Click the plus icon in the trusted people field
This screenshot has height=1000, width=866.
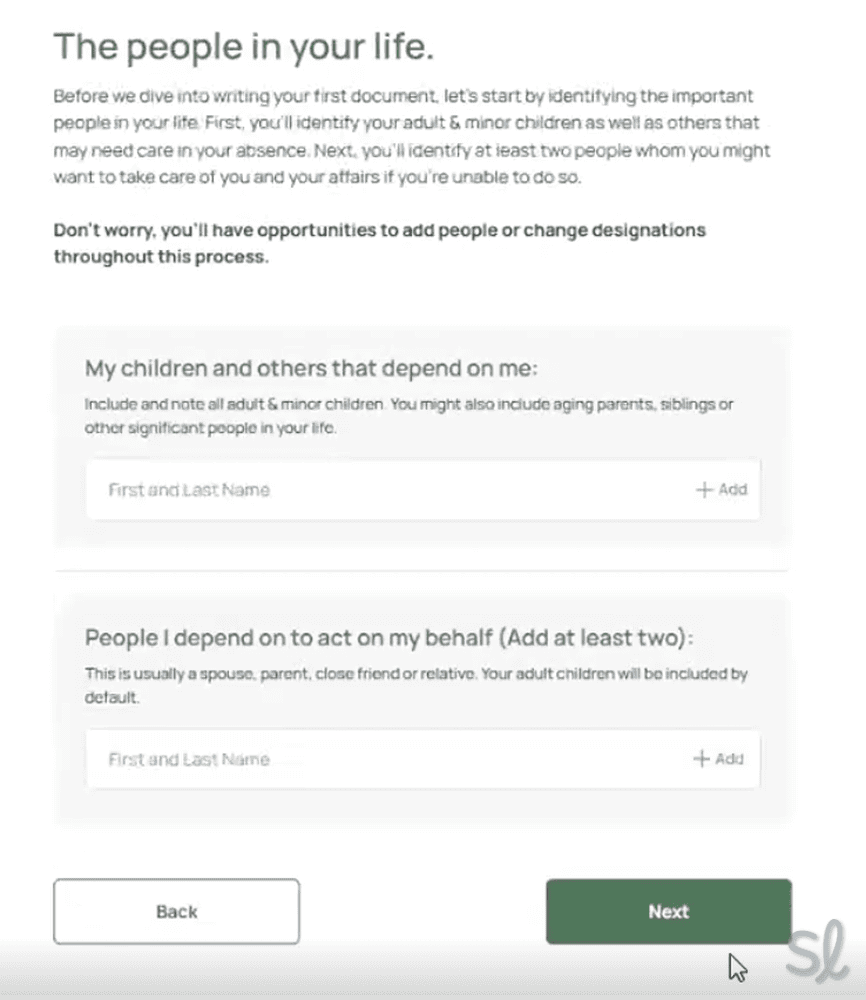pyautogui.click(x=702, y=759)
